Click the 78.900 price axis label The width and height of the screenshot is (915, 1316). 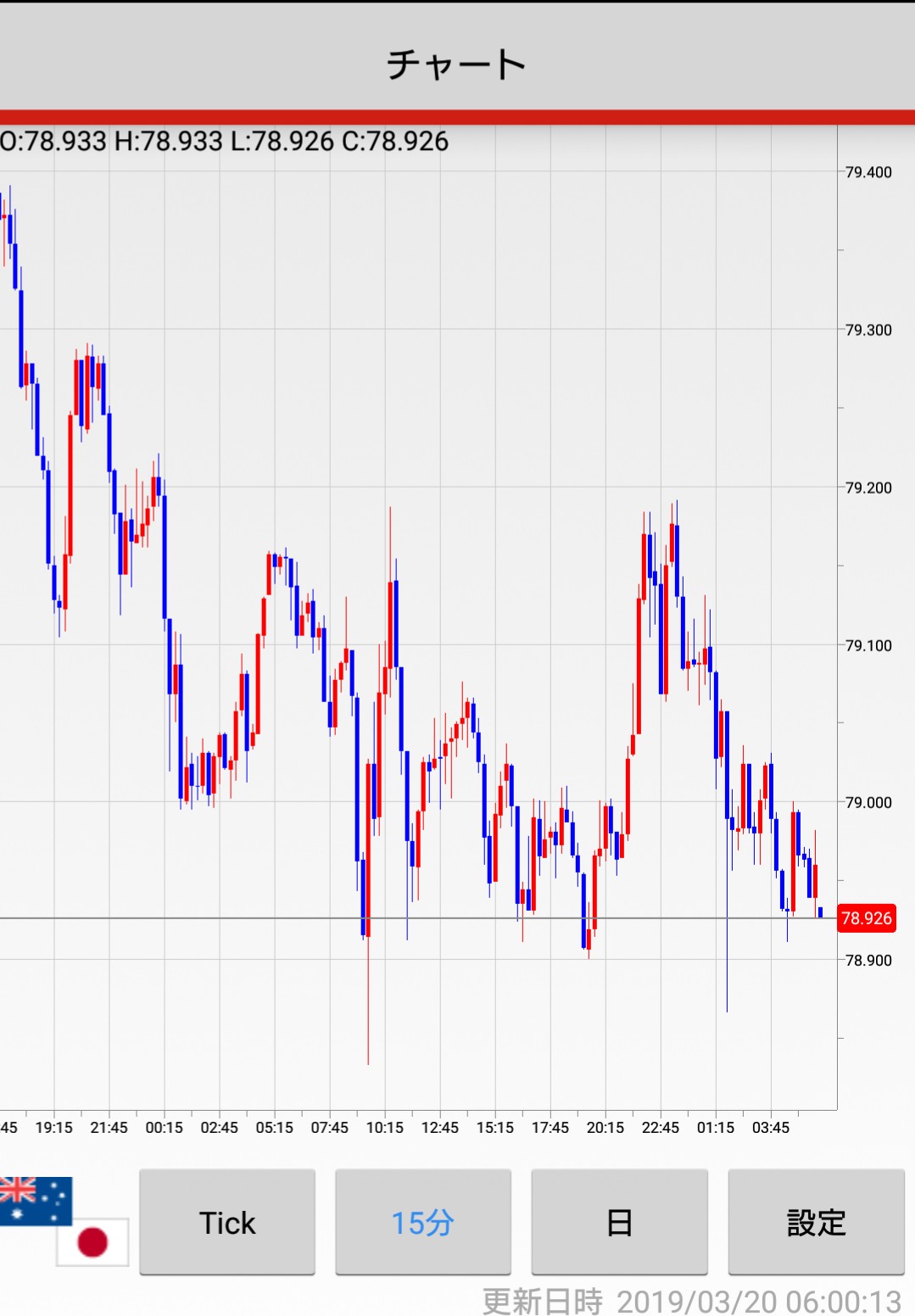[x=868, y=960]
